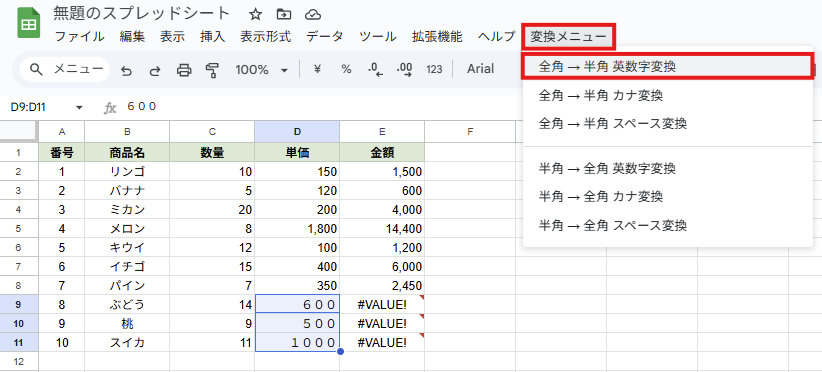Click the 番号 header cell
The width and height of the screenshot is (822, 372).
62,152
